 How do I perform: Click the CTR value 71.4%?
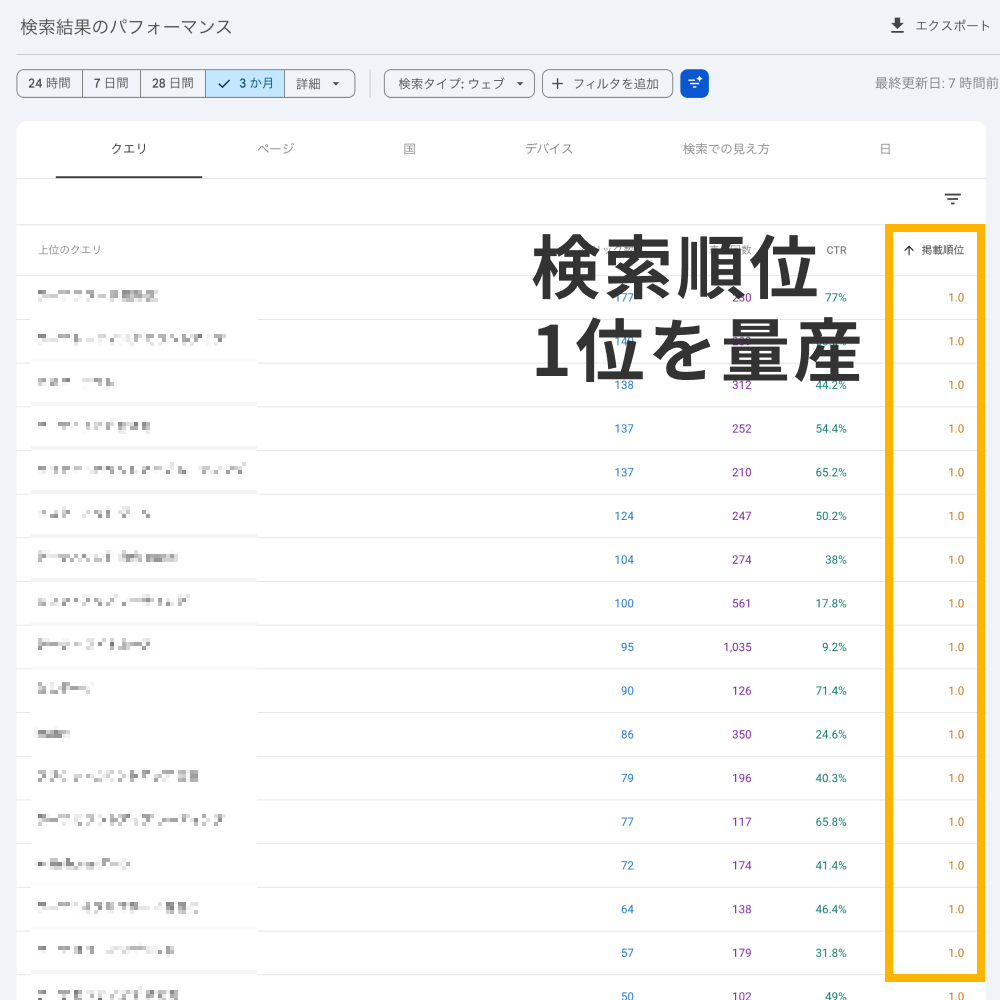(x=831, y=691)
